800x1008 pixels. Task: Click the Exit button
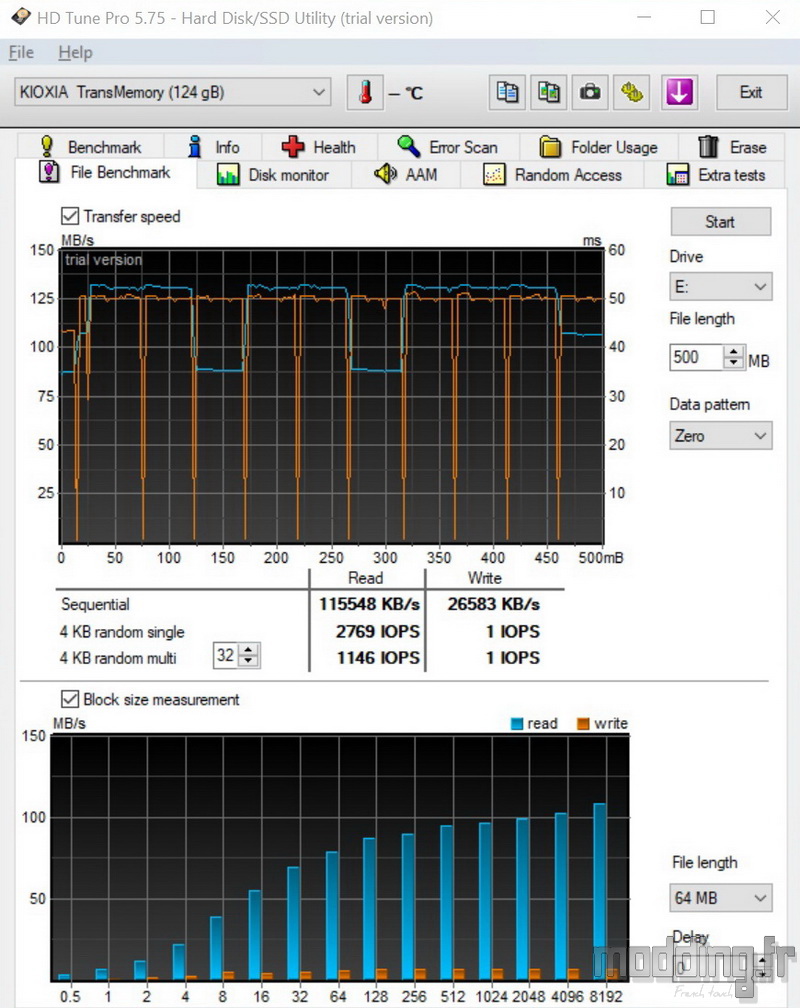pyautogui.click(x=751, y=93)
